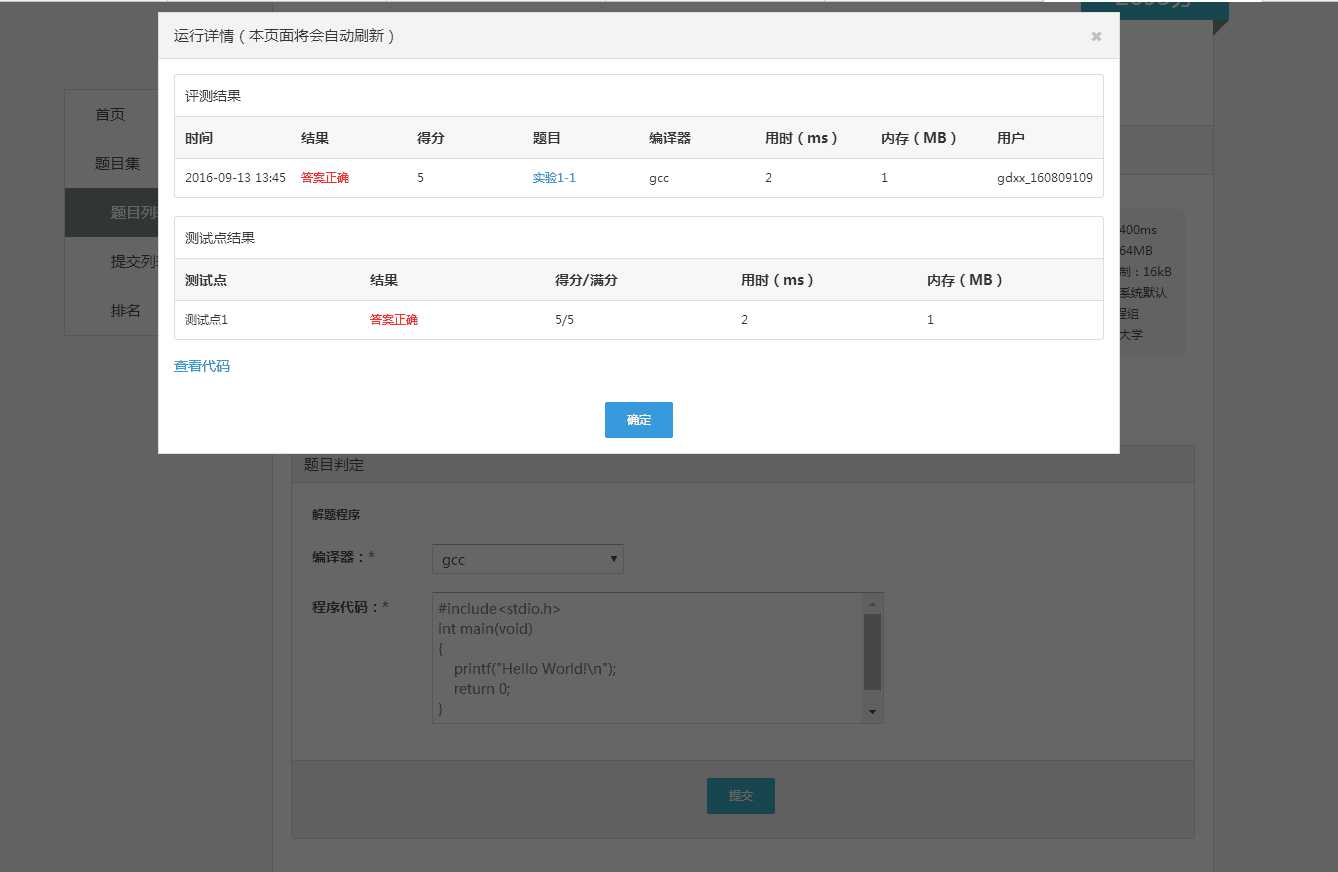Confirm the dialog with the 确定 button

(x=638, y=420)
